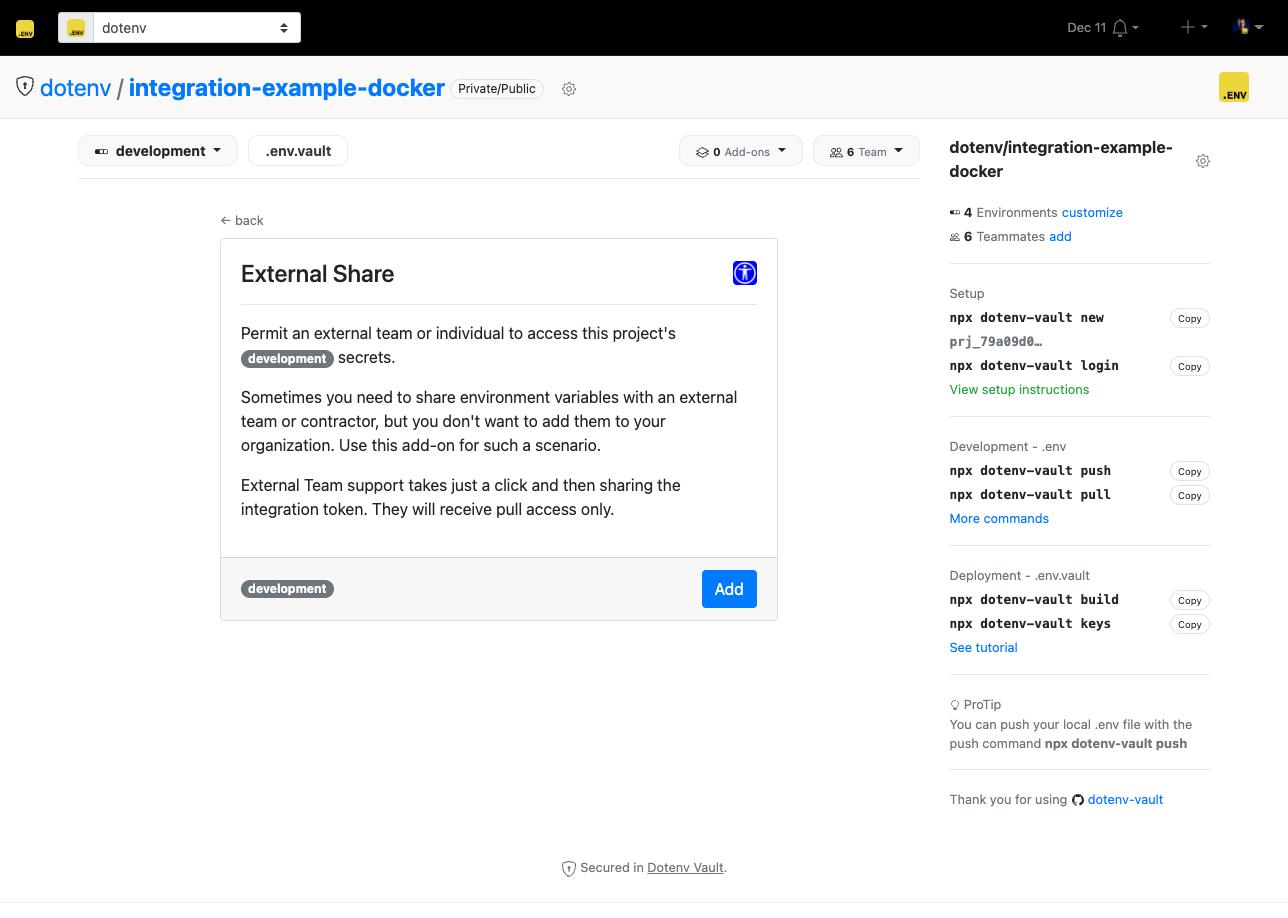Open the More commands link
1288x918 pixels.
click(999, 519)
